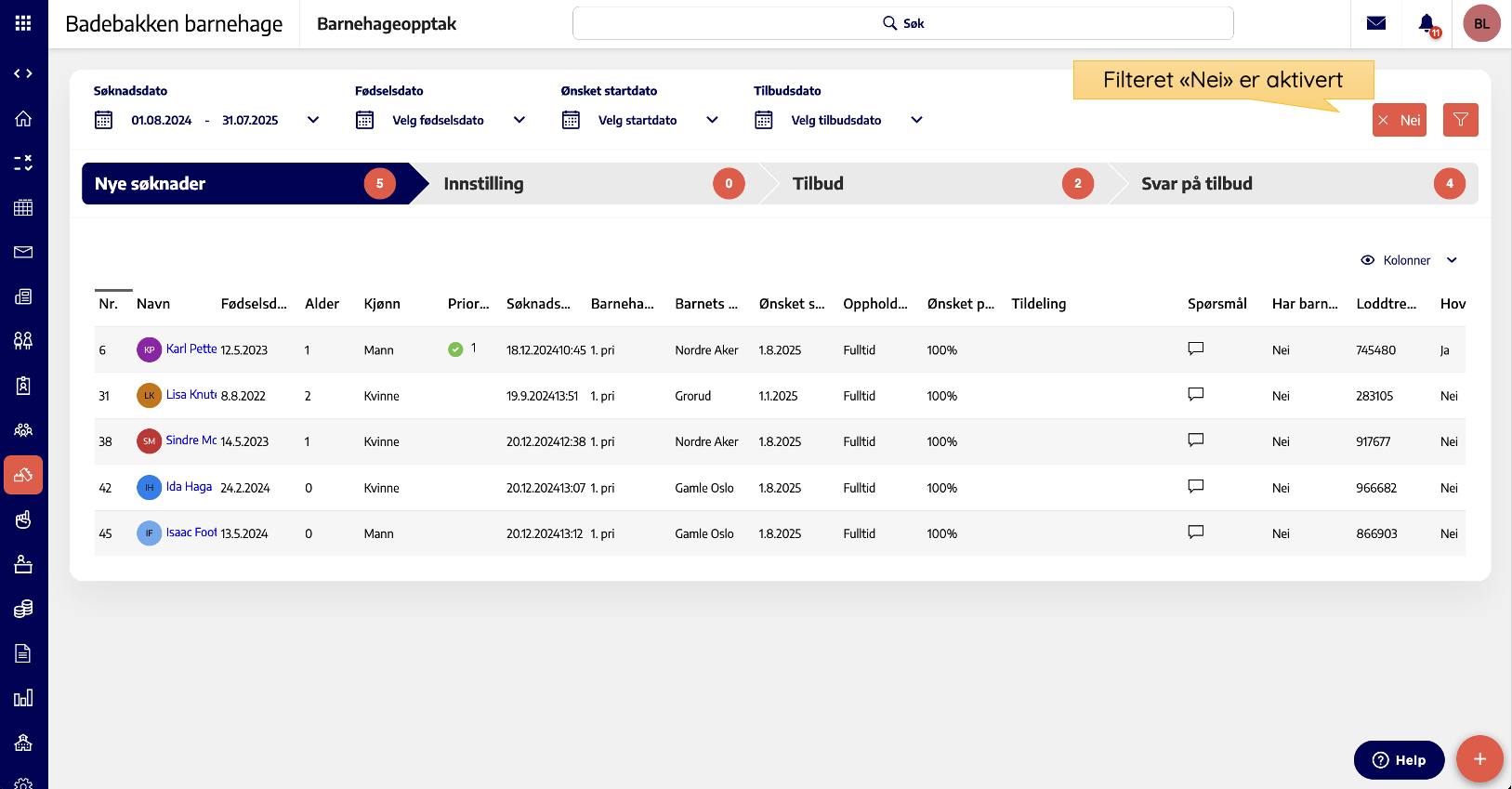Screen dimensions: 1512x789
Task: Expand the Ønsket startdato dropdown
Action: coord(712,120)
